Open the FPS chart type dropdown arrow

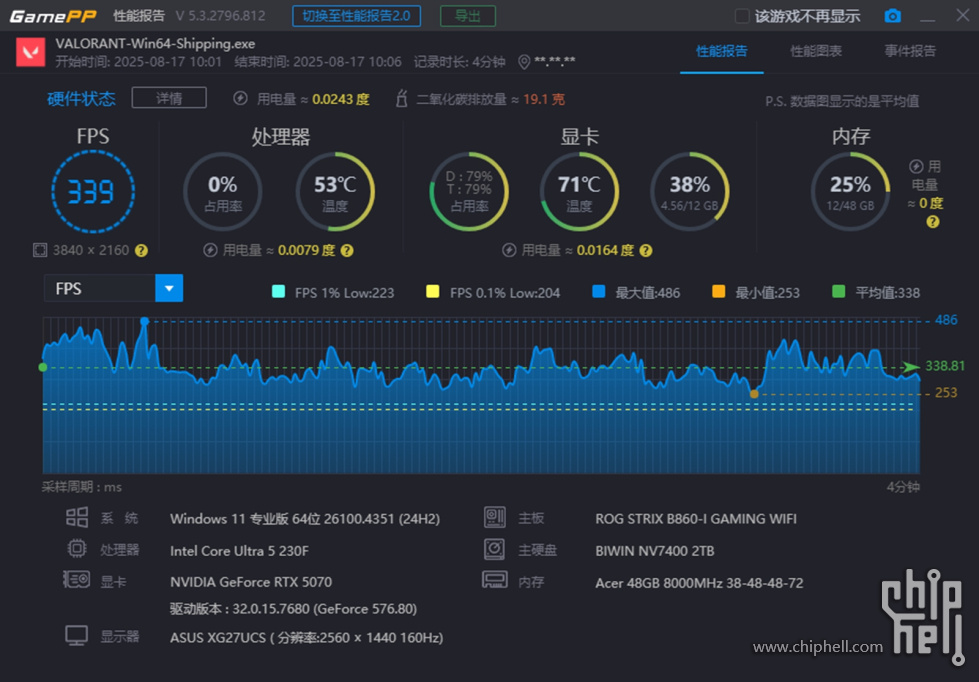[169, 289]
